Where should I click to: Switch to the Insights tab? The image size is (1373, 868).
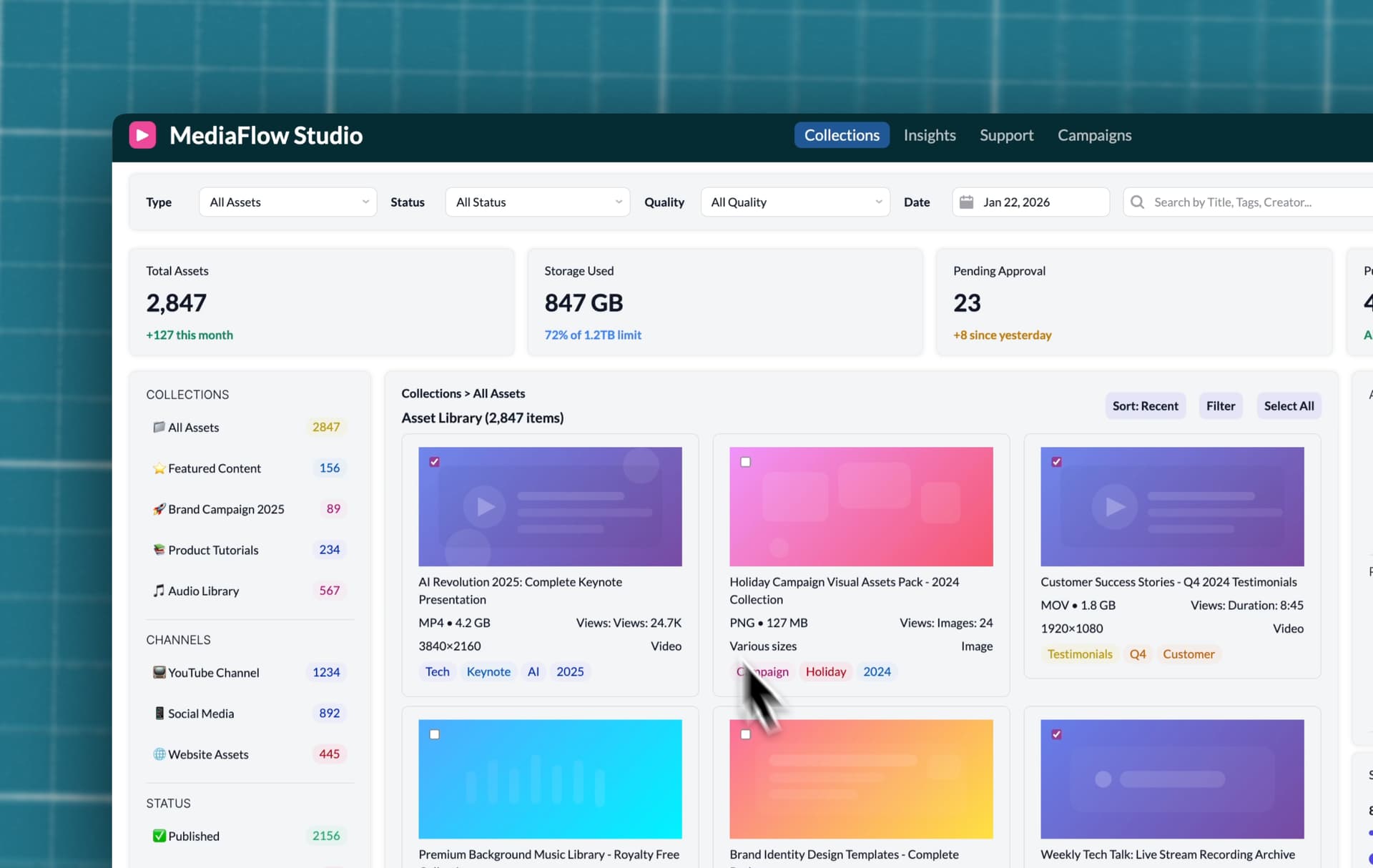click(x=929, y=135)
